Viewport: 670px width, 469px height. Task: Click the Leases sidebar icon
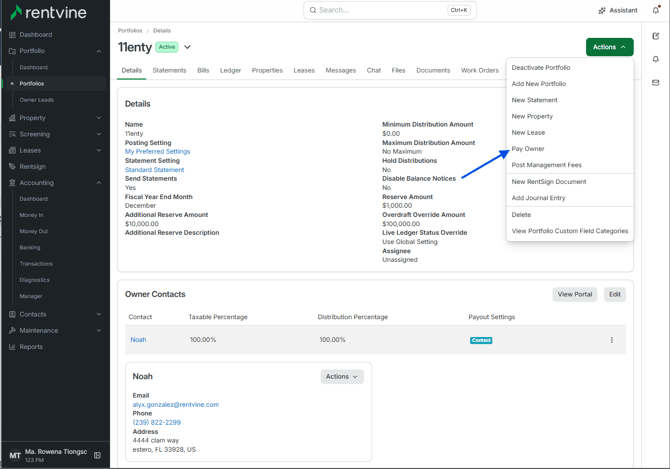click(12, 150)
